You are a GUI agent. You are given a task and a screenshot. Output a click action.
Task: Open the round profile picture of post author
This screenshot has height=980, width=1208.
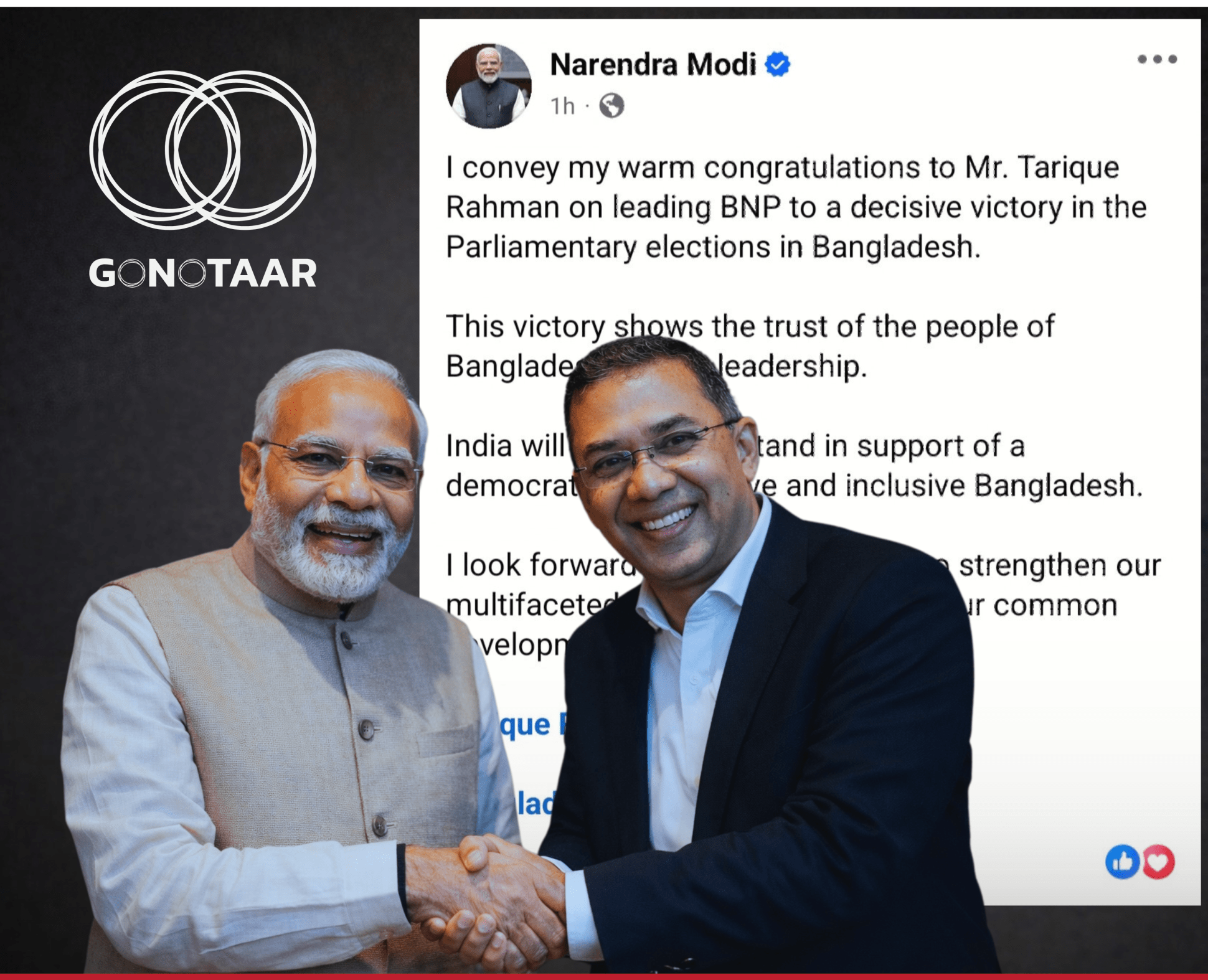(x=489, y=86)
